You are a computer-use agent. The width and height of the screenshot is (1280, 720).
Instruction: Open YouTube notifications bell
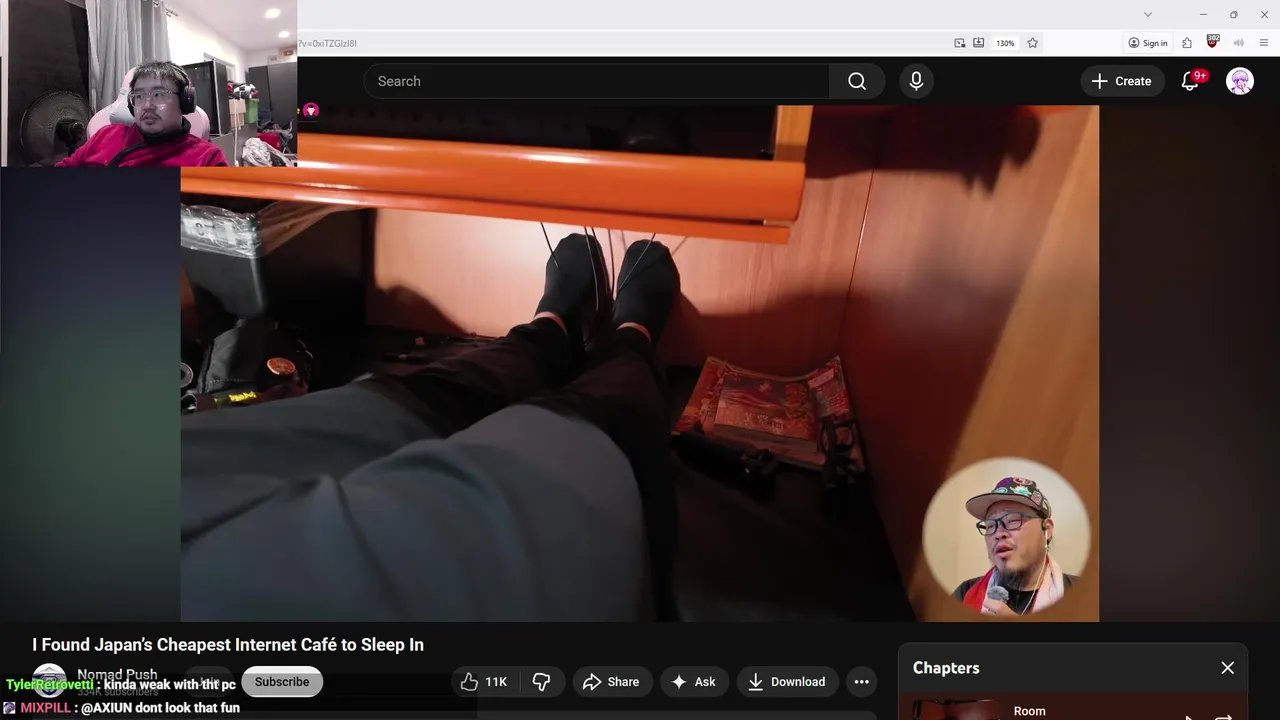click(x=1190, y=81)
